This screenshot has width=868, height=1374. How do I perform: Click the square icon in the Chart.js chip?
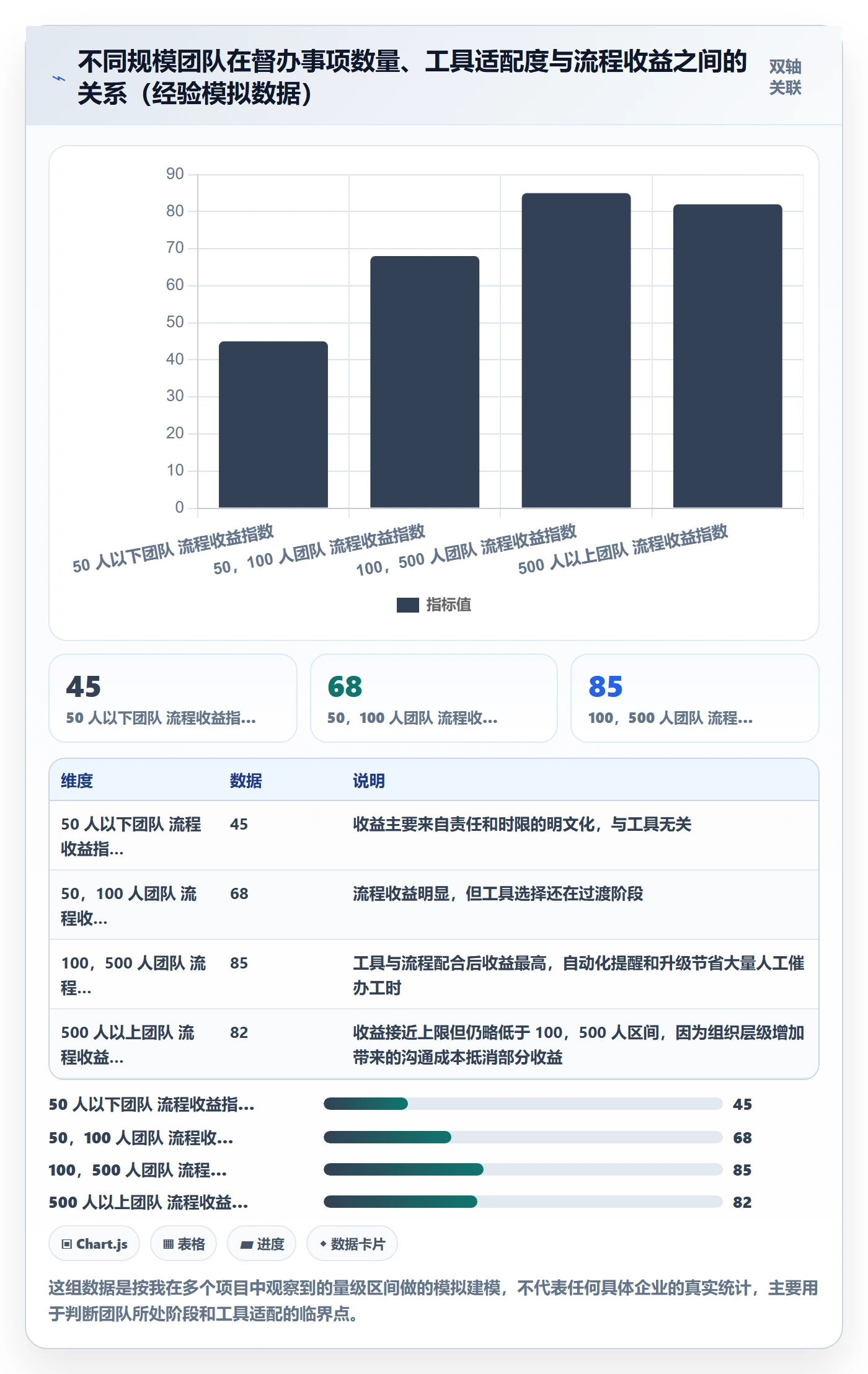point(67,1244)
